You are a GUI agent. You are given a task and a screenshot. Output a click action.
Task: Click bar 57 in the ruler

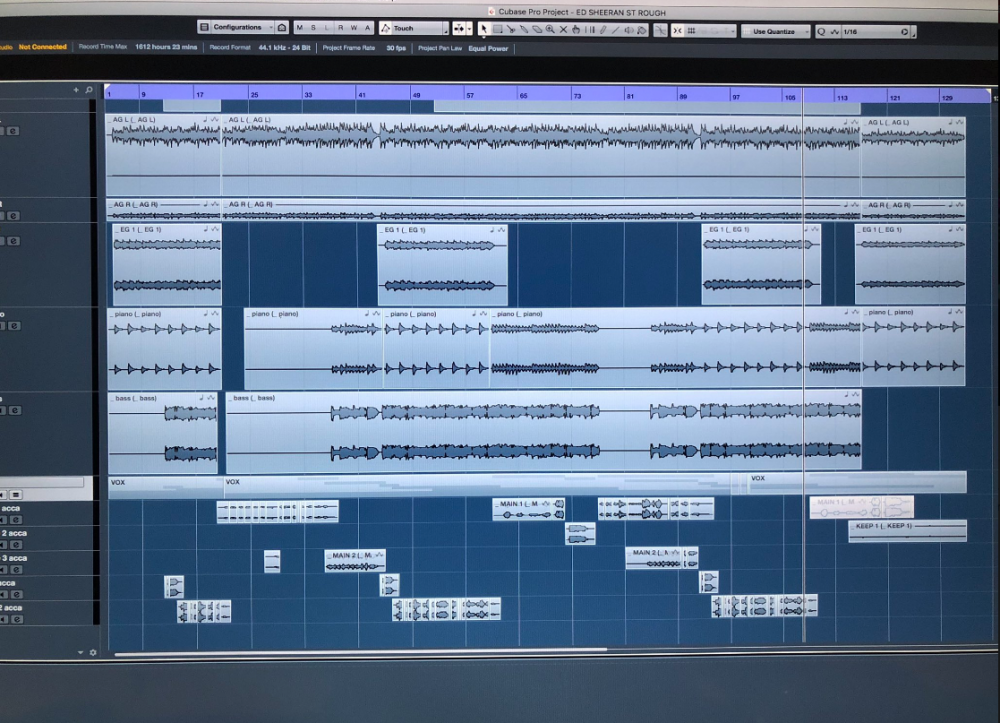tap(469, 95)
